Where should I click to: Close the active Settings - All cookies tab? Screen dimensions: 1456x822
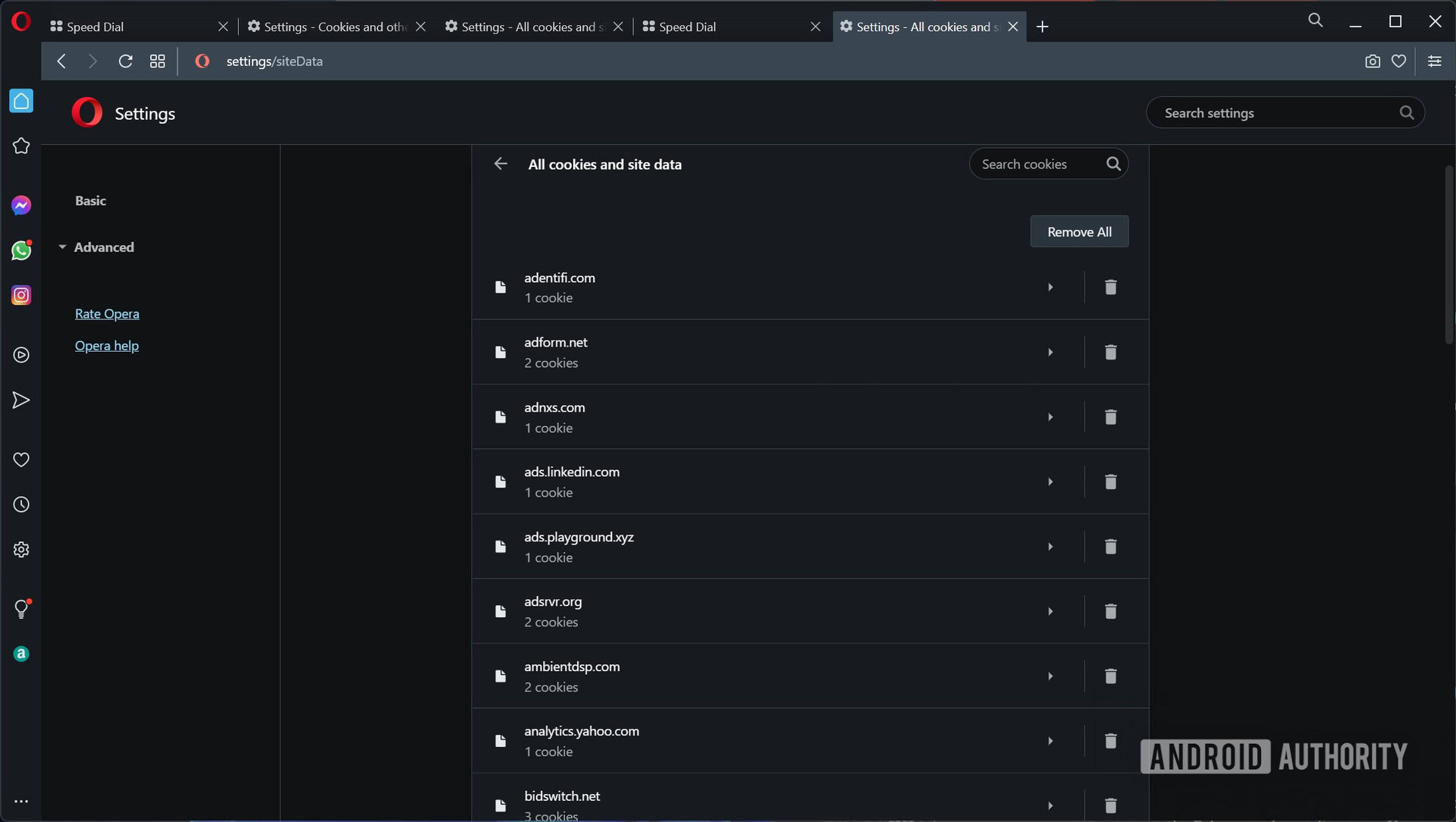pos(1013,27)
